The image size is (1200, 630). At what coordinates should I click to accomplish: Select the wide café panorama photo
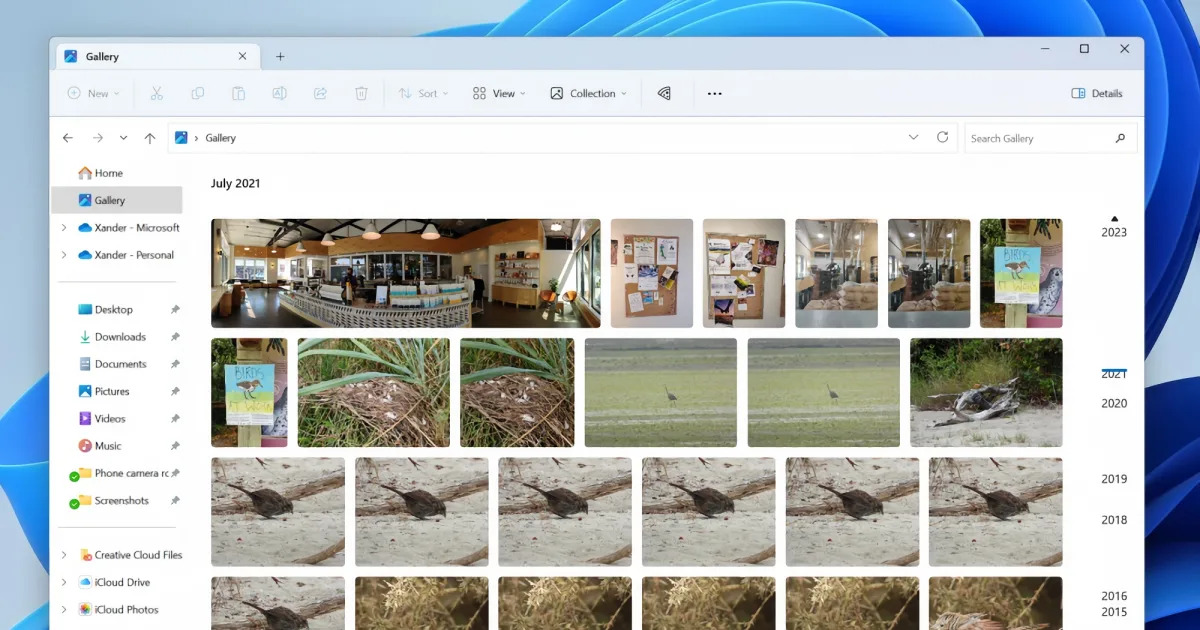(x=406, y=273)
